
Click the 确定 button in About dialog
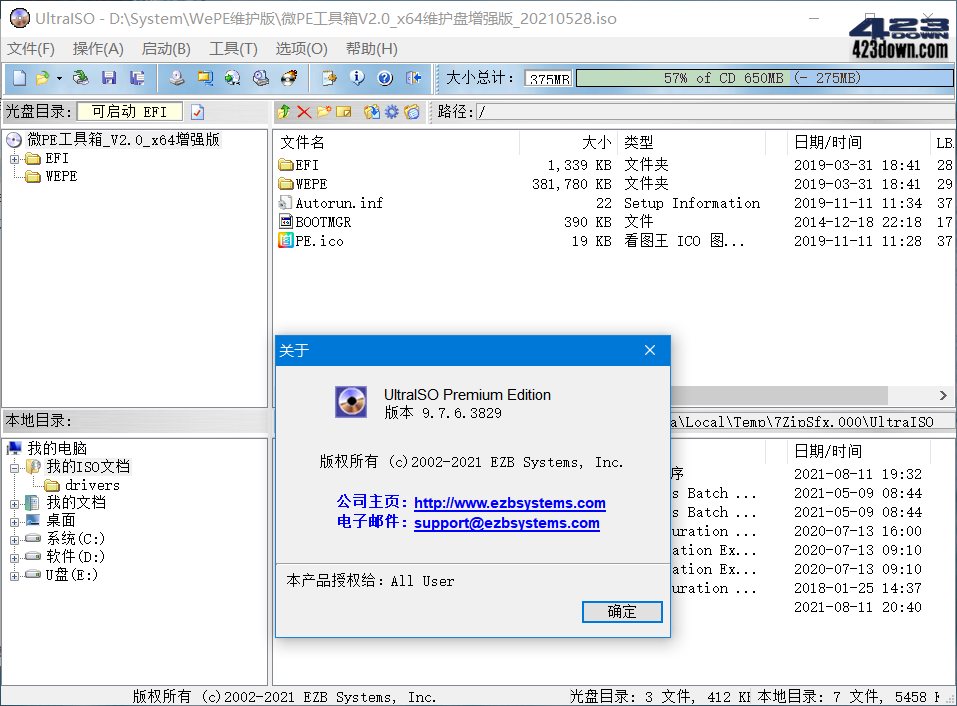tap(621, 612)
